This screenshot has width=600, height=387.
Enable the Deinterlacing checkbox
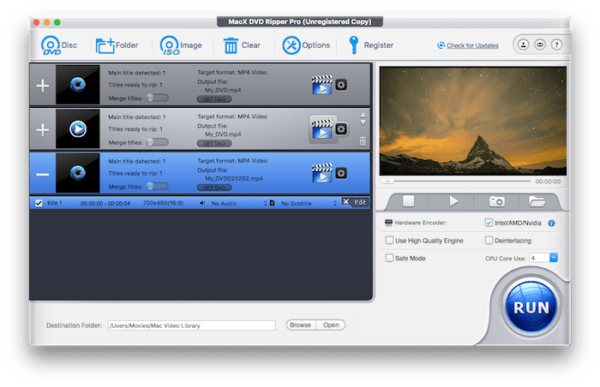(489, 240)
